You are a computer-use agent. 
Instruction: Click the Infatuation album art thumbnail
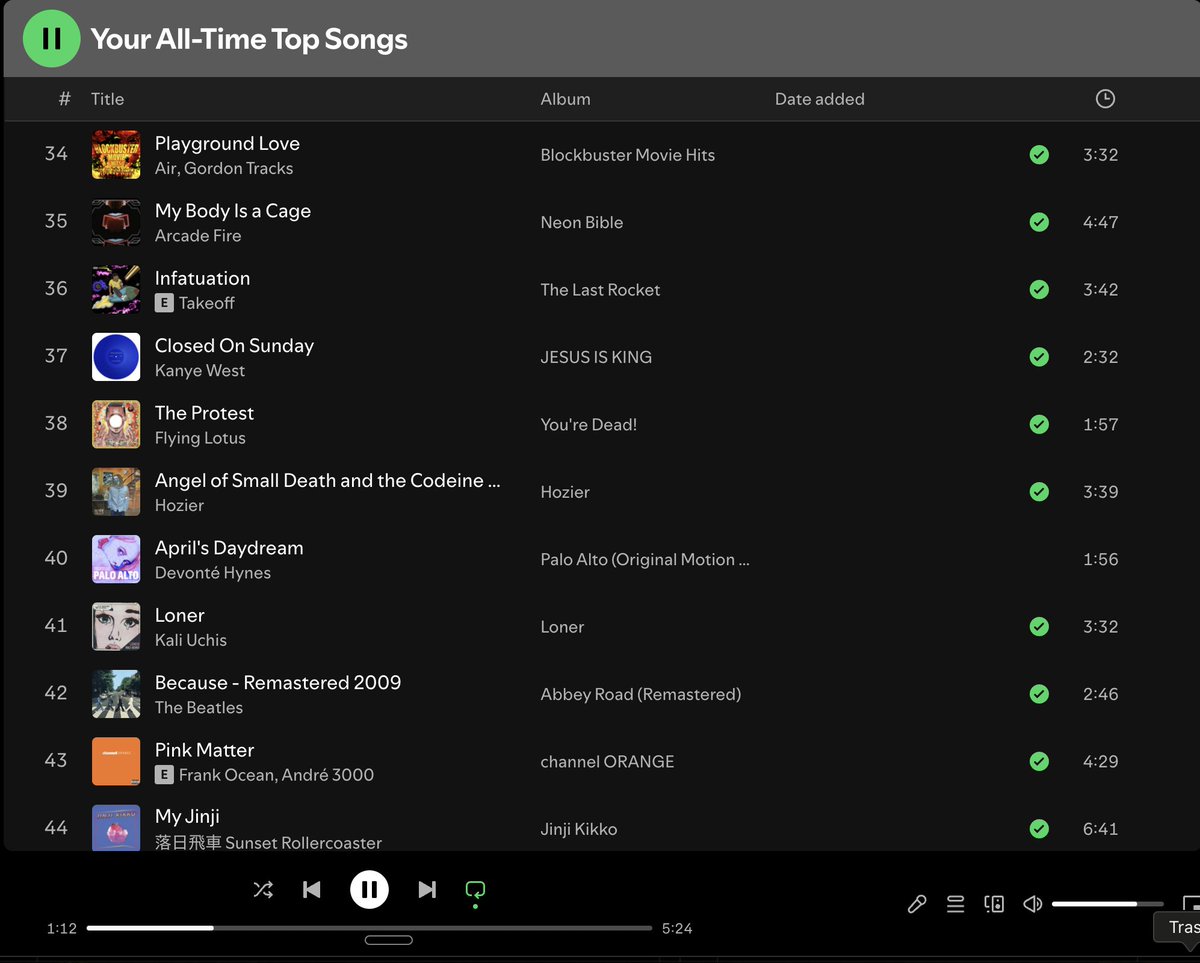click(116, 289)
